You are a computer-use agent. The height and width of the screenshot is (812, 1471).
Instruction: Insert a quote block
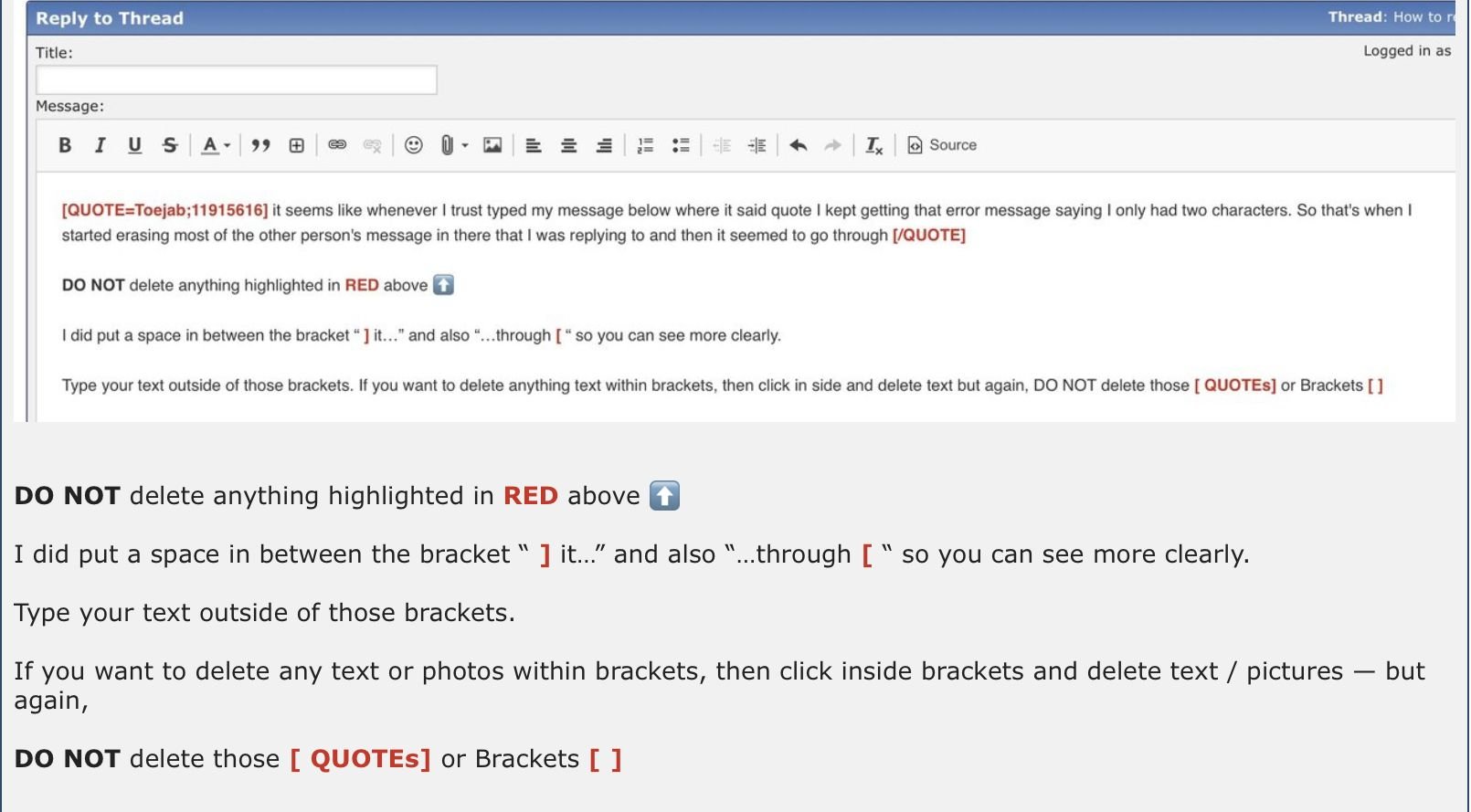tap(261, 145)
